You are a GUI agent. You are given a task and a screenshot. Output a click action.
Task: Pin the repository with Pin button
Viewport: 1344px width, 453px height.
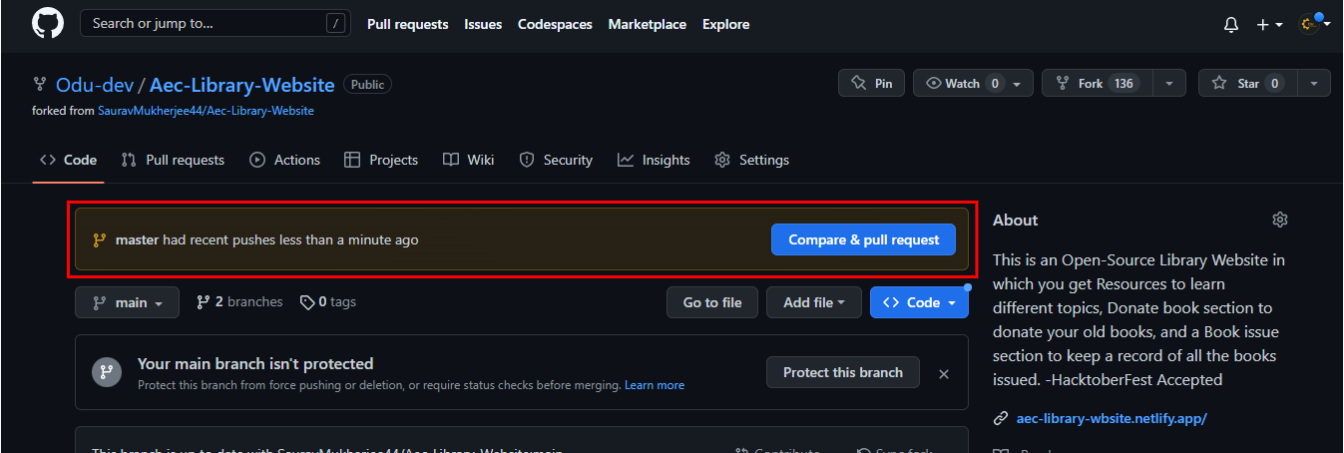coord(871,83)
